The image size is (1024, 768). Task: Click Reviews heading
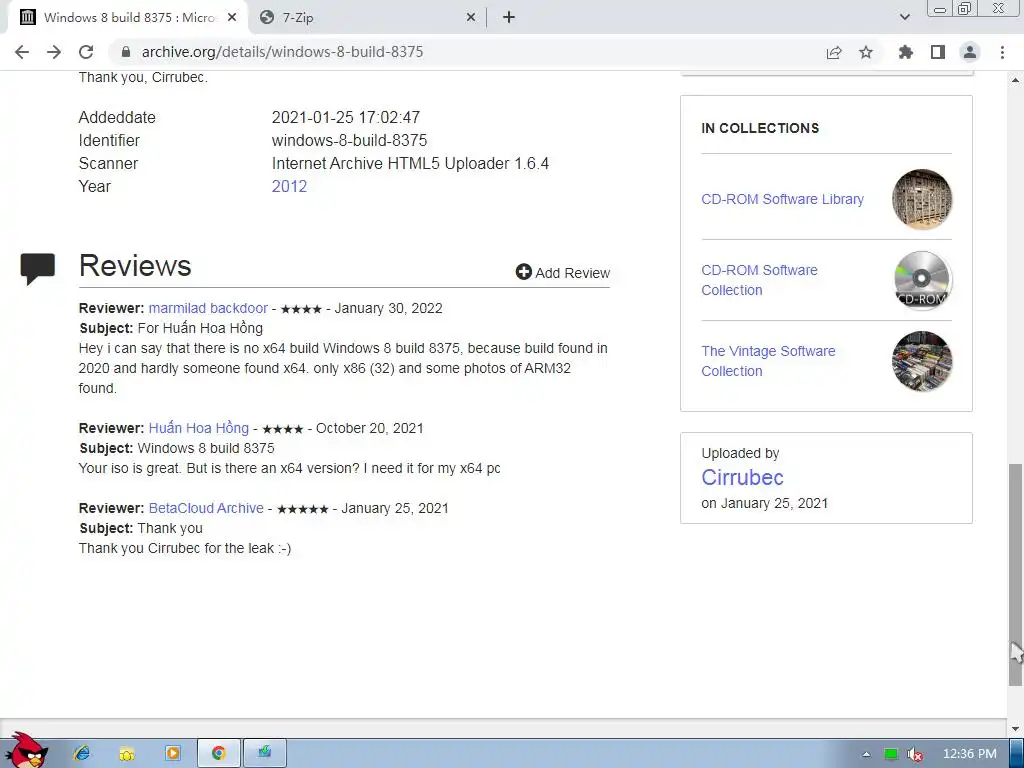coord(135,266)
